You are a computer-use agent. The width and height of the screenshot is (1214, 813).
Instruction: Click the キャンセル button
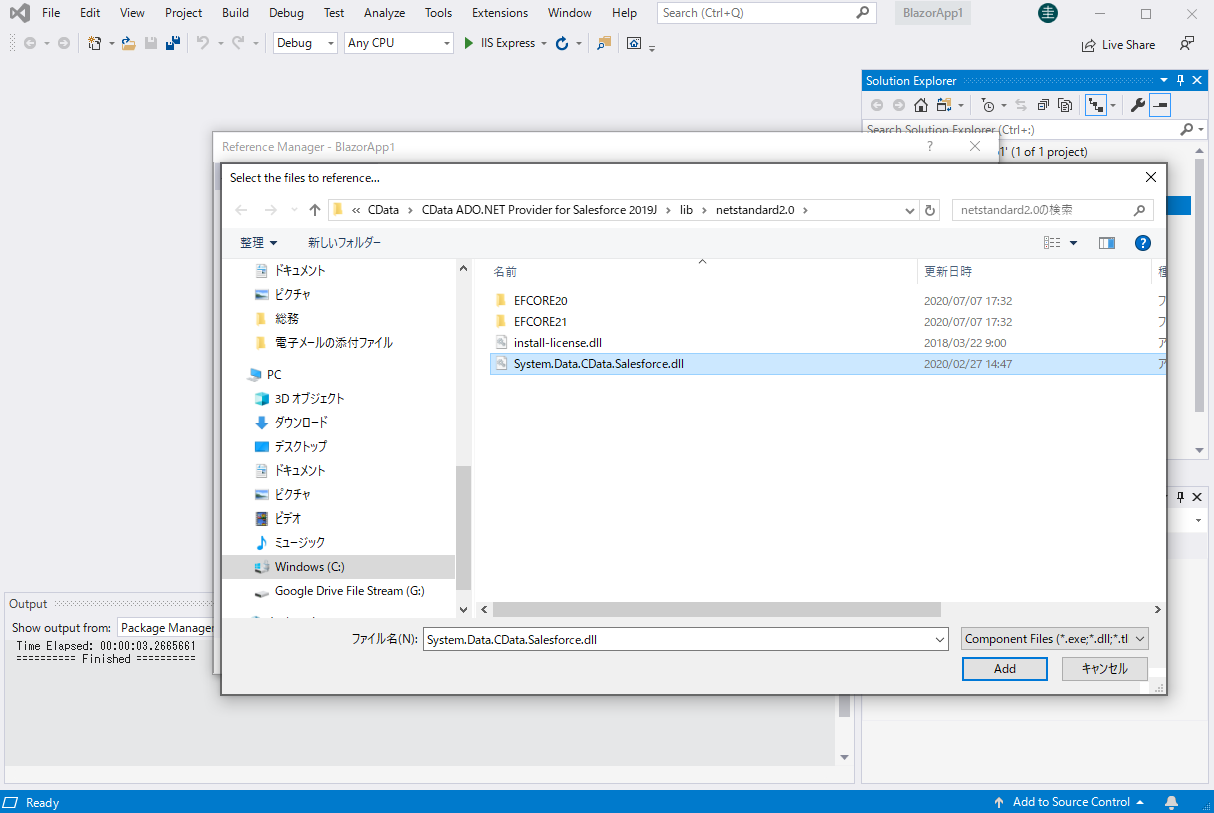pyautogui.click(x=1104, y=669)
